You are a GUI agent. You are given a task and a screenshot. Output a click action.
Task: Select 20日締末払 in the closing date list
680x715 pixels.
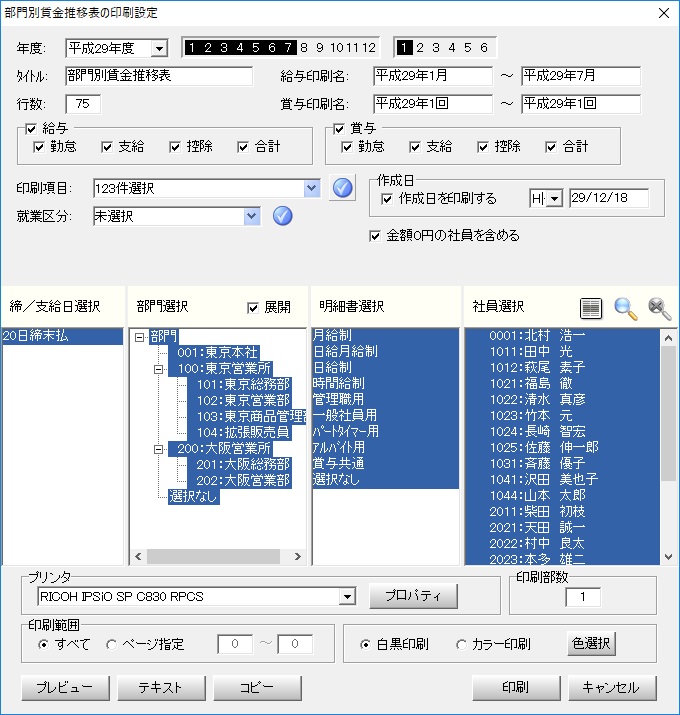coord(62,336)
